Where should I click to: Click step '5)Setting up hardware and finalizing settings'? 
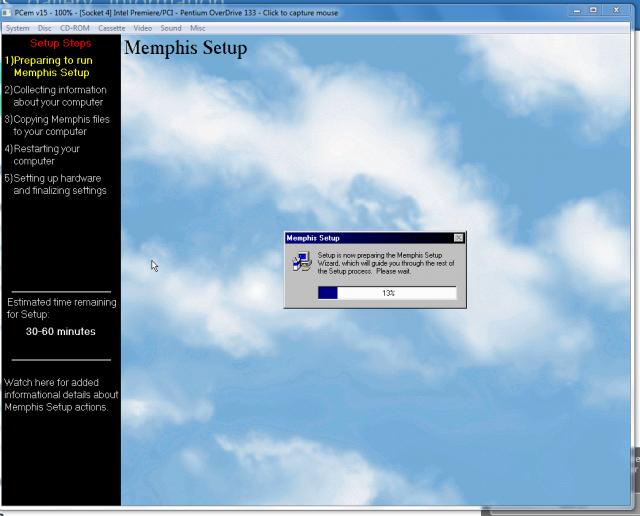[56, 184]
